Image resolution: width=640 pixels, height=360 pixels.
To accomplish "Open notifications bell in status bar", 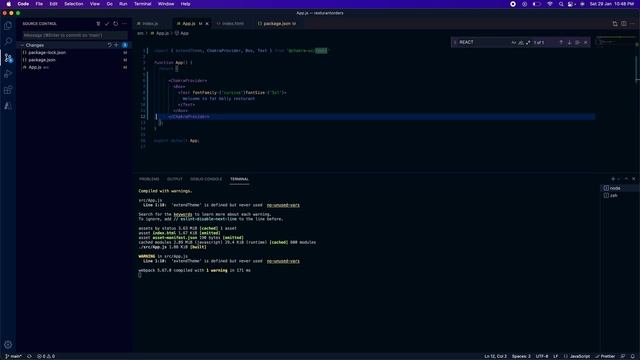I will (632, 356).
